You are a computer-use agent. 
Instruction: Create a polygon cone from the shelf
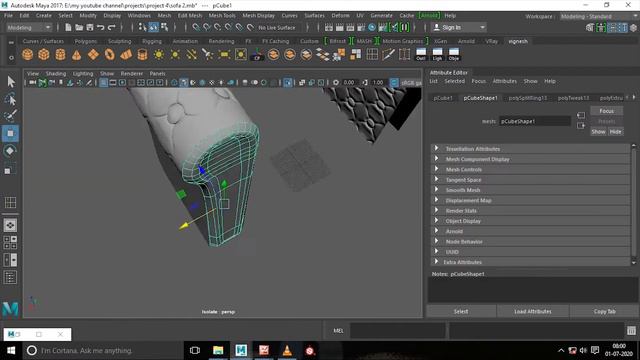coord(76,54)
